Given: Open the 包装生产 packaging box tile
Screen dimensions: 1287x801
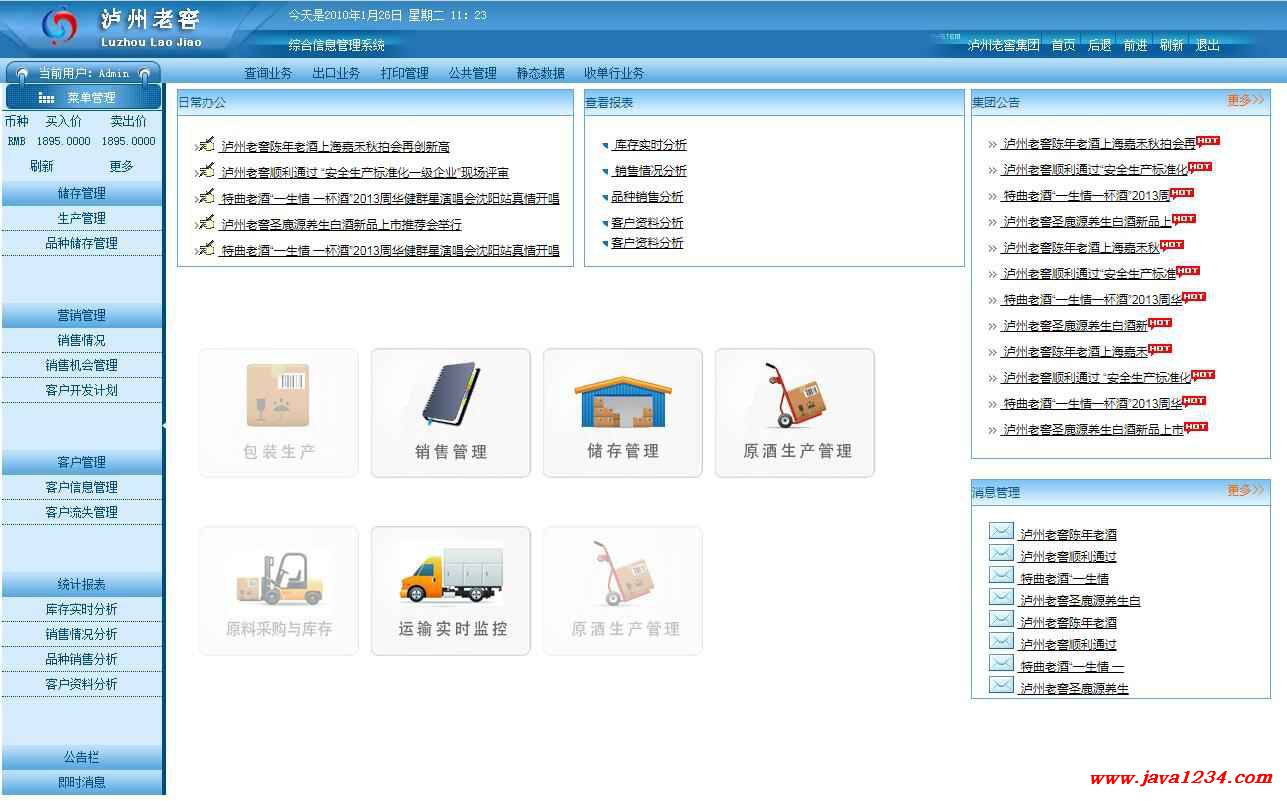Looking at the screenshot, I should click(279, 413).
